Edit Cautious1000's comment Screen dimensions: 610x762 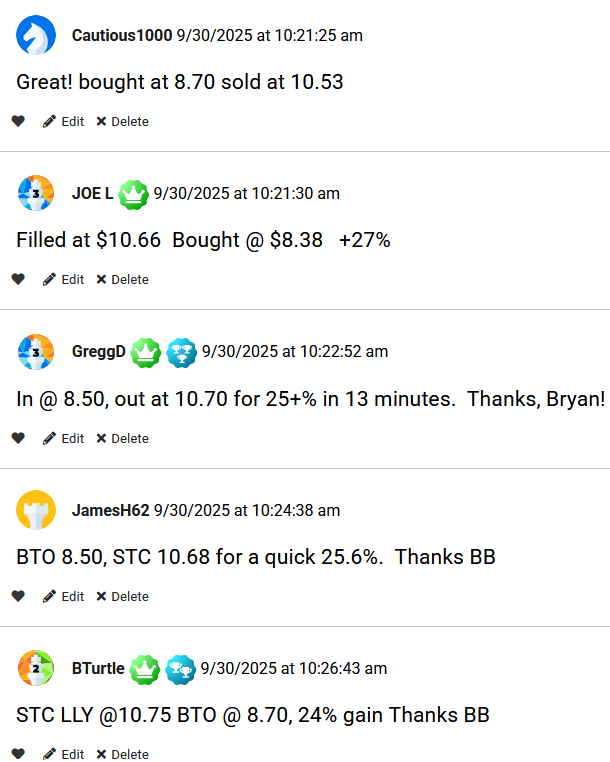click(63, 121)
